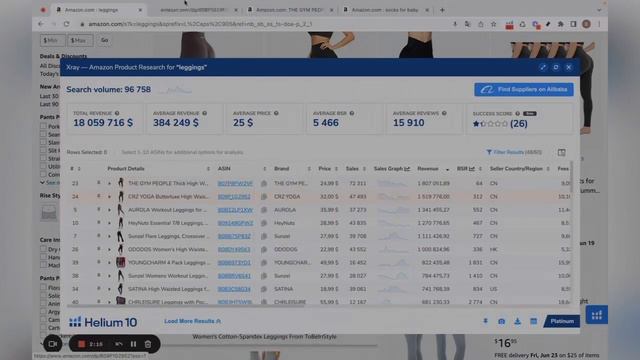The image size is (640, 360).
Task: Expand ODODOS Women's row details
Action: coord(109,249)
